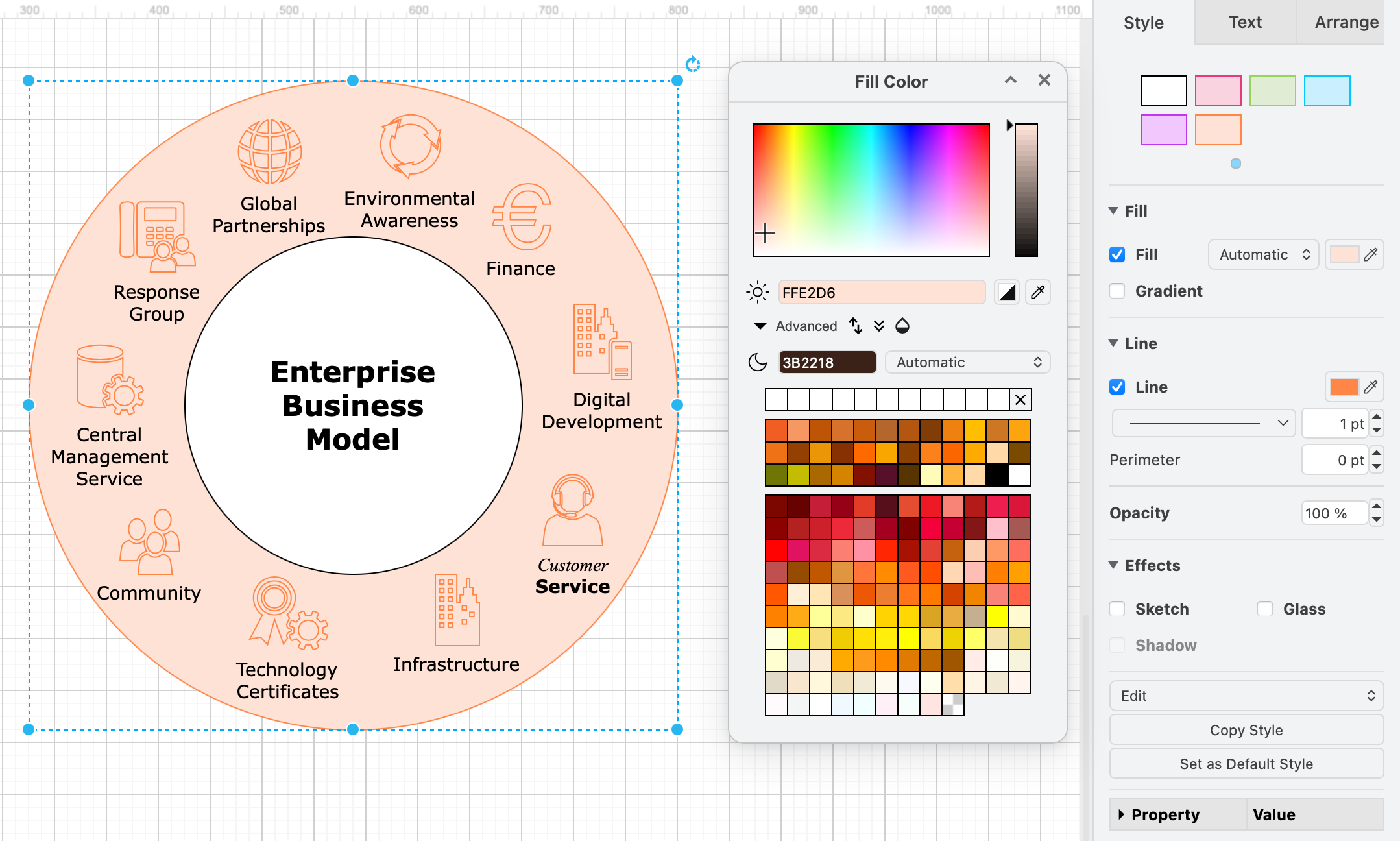
Task: Apply the white style preset swatch
Action: coord(1164,91)
